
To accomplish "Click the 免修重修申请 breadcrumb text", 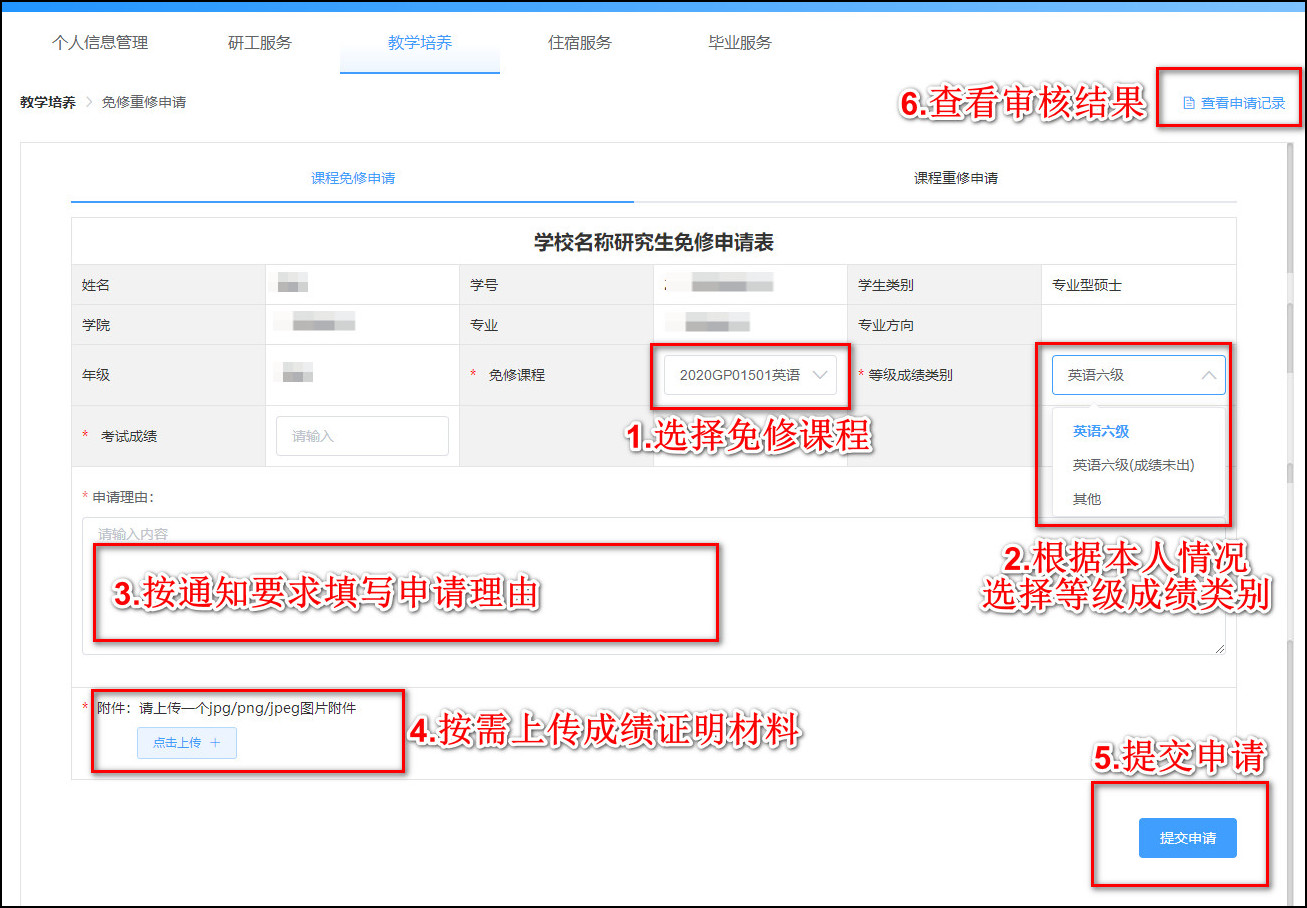I will pyautogui.click(x=144, y=102).
